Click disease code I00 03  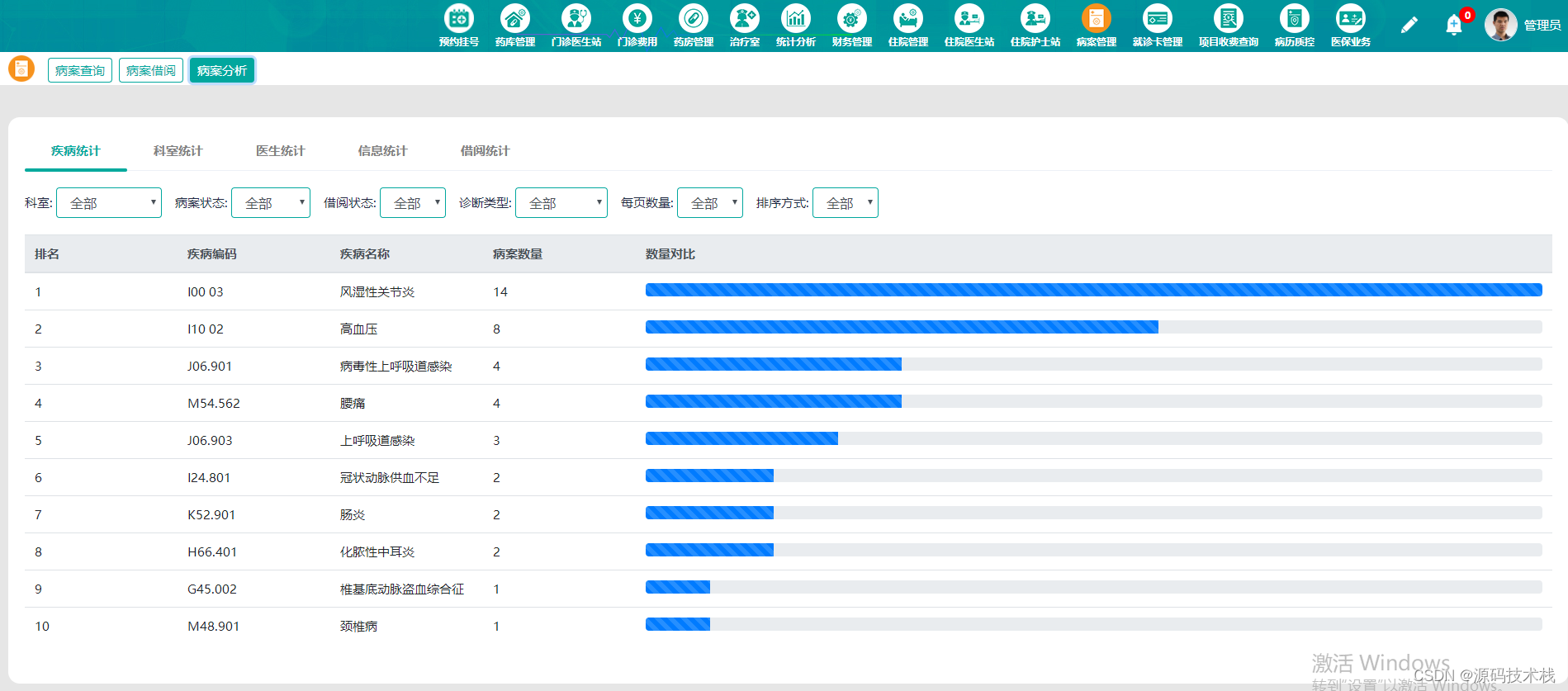[x=206, y=292]
